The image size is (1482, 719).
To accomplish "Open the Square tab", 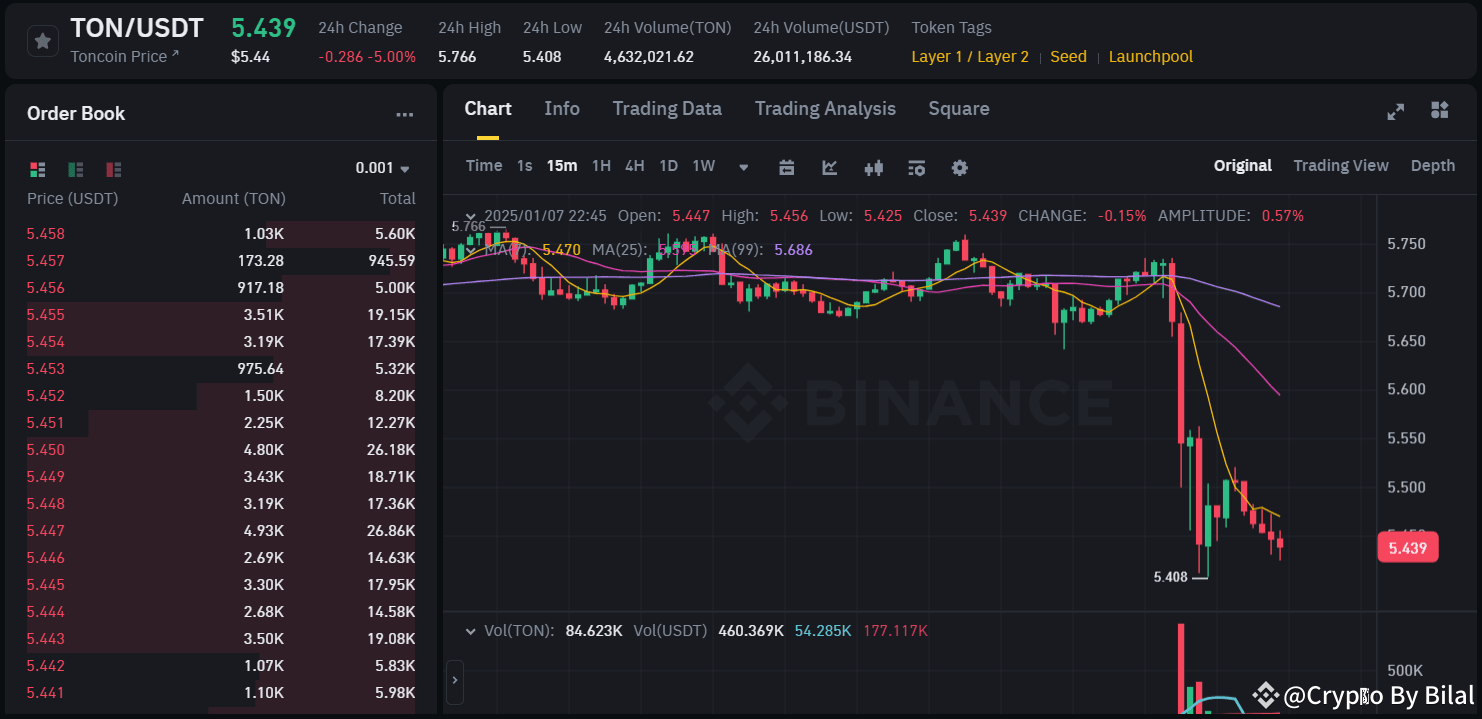I will click(x=958, y=108).
